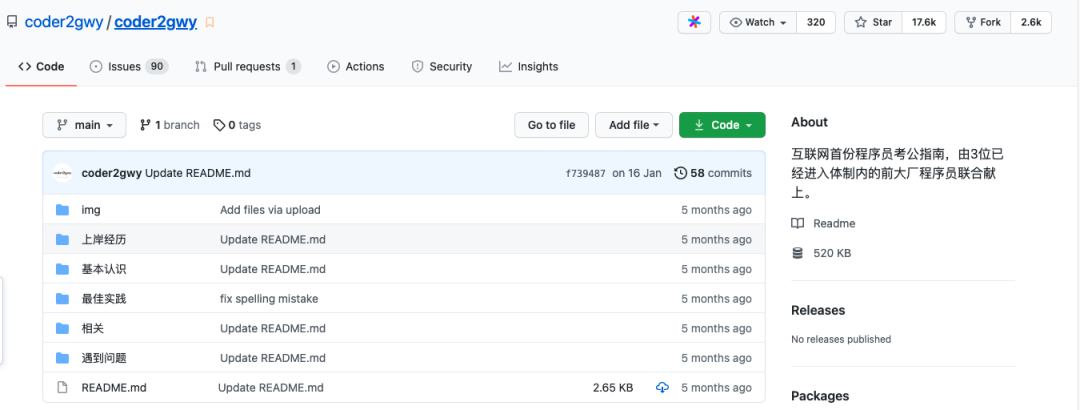Click the Packages heading

coord(820,396)
